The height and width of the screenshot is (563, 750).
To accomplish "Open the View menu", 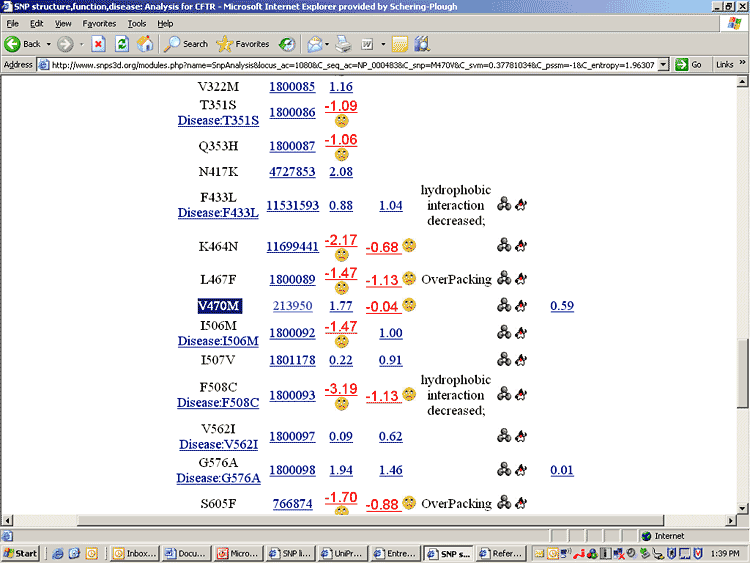I will 63,23.
